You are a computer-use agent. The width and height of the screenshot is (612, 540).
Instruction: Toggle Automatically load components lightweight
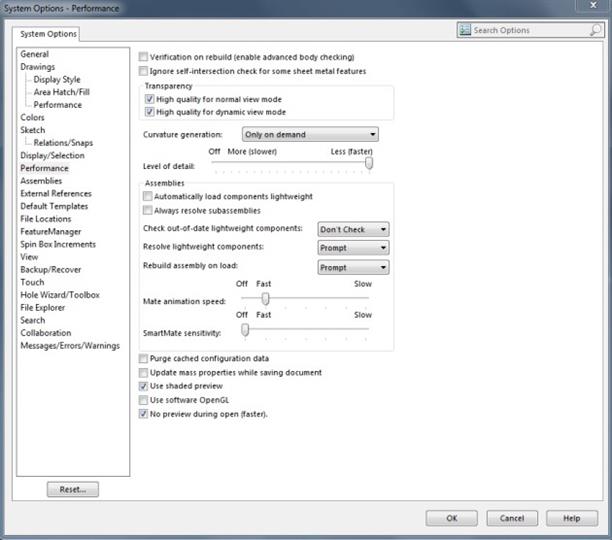[147, 197]
